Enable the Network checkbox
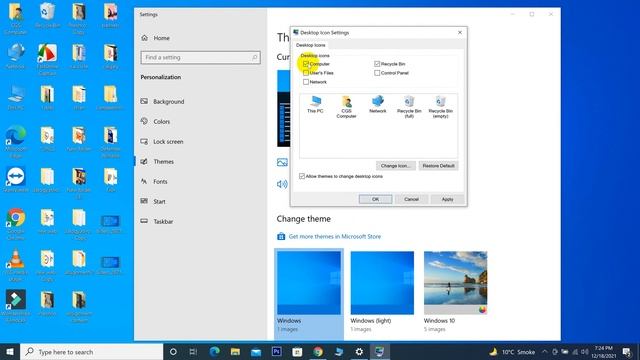The width and height of the screenshot is (640, 360). point(306,82)
